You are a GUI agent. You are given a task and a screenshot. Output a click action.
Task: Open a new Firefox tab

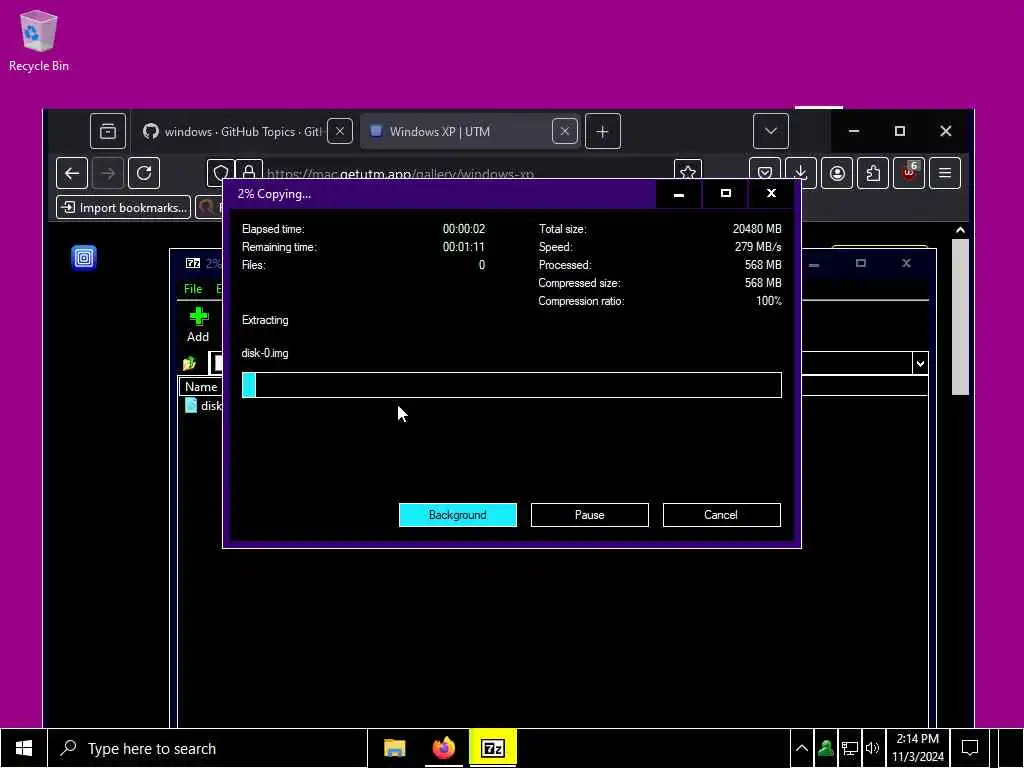[602, 131]
